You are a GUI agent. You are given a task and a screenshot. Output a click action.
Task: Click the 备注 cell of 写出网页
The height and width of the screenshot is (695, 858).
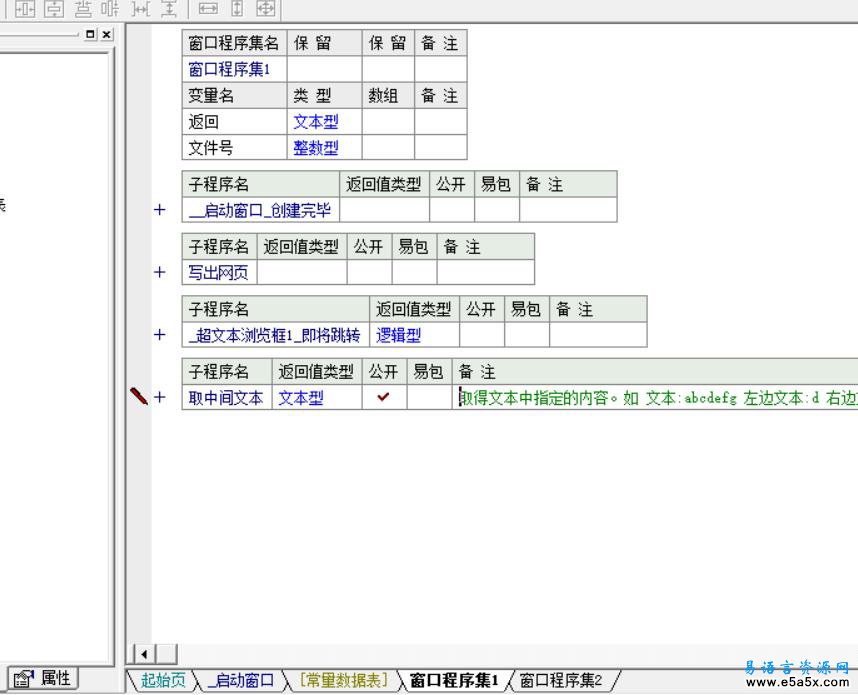pyautogui.click(x=486, y=272)
